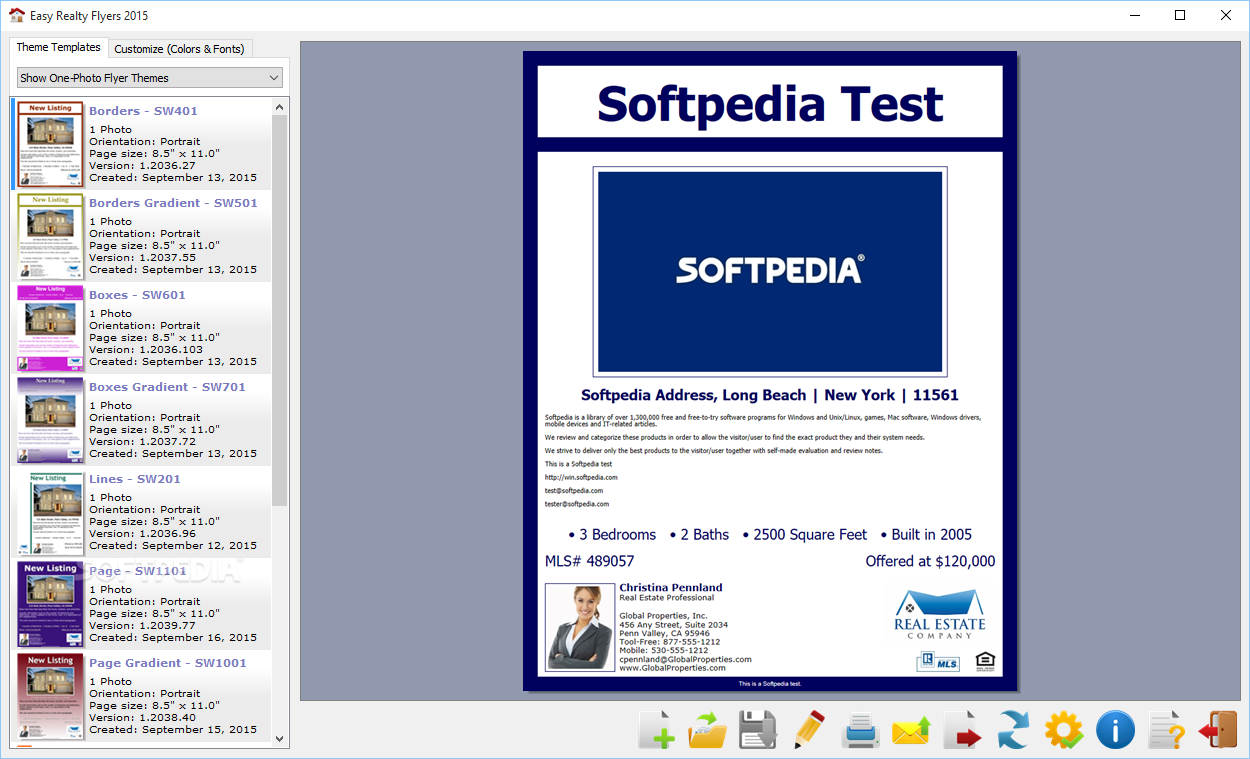Export flyer with red arrow document icon
The height and width of the screenshot is (759, 1250).
(x=962, y=730)
